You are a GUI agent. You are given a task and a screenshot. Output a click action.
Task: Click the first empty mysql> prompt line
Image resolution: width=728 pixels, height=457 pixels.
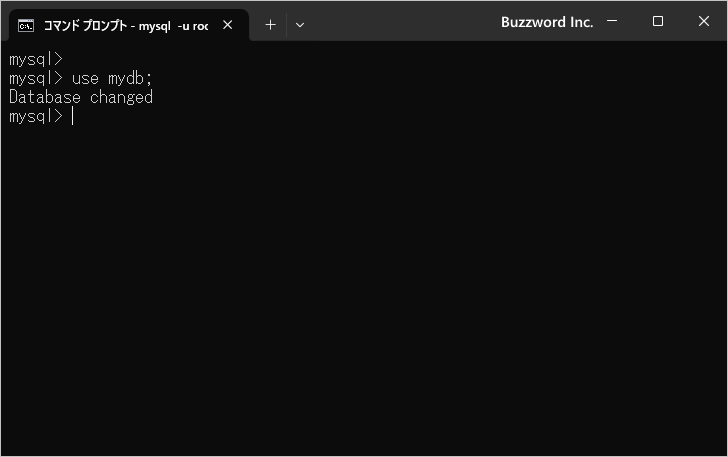(x=36, y=59)
